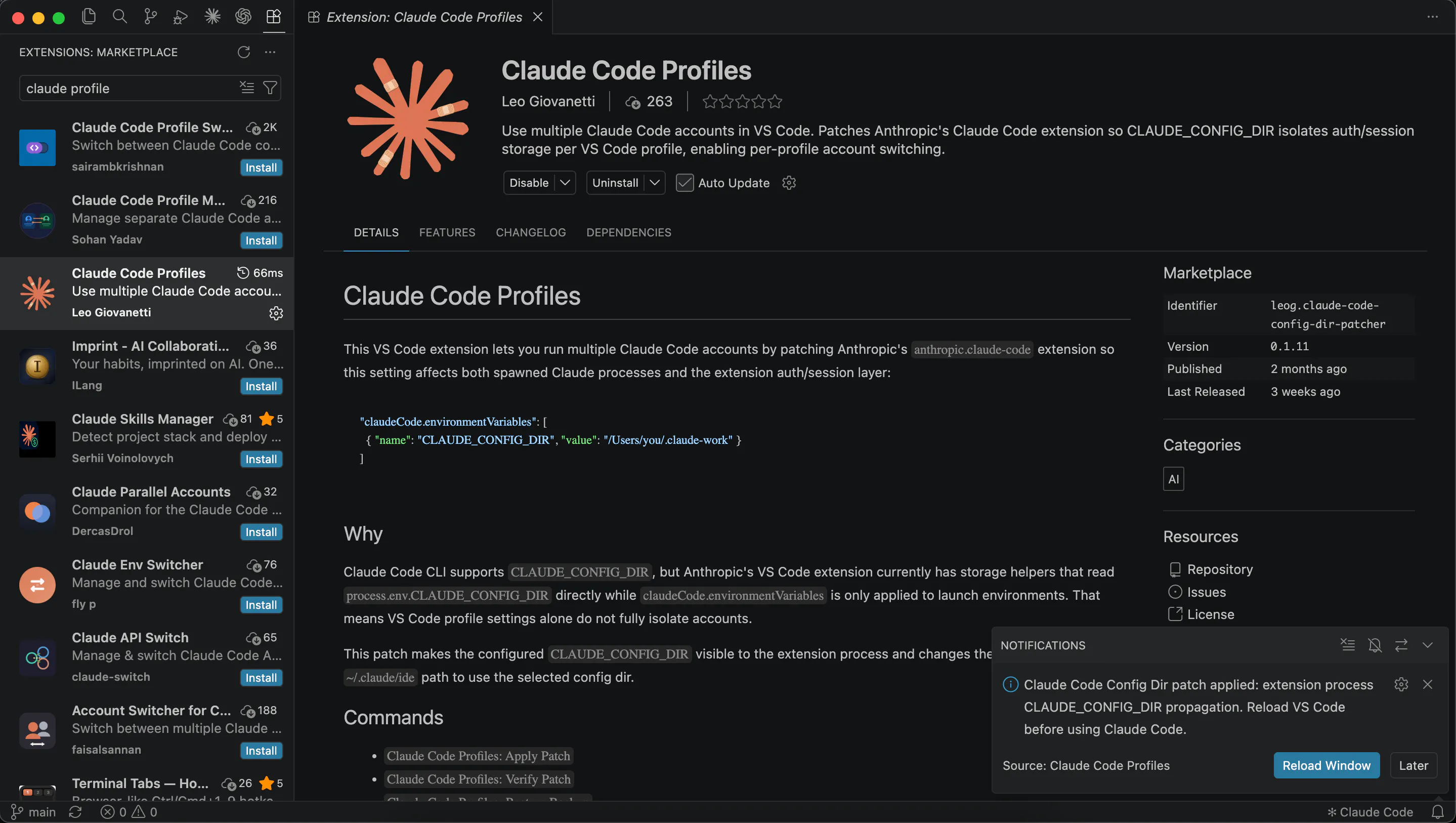
Task: Click the anthropic.claude-code inline code text
Action: (972, 350)
